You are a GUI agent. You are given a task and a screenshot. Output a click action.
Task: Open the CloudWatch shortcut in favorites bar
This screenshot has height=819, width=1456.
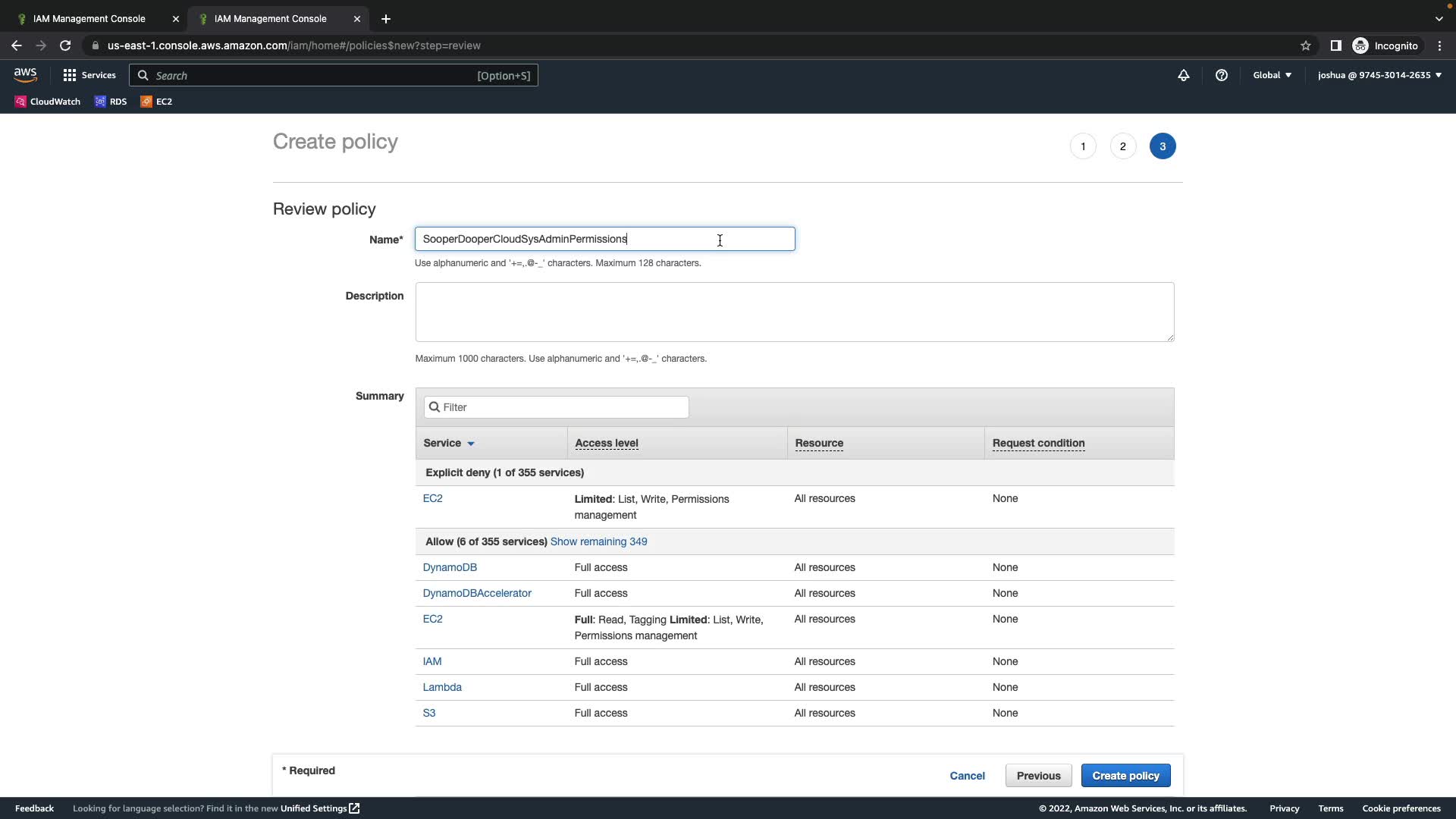click(x=47, y=102)
